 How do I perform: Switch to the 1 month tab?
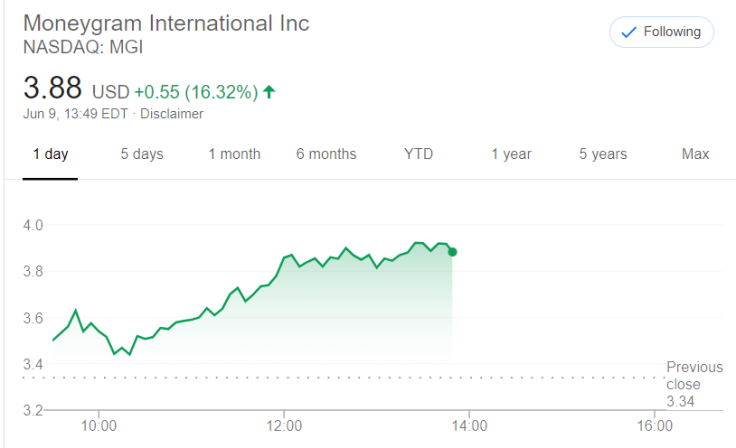point(234,154)
